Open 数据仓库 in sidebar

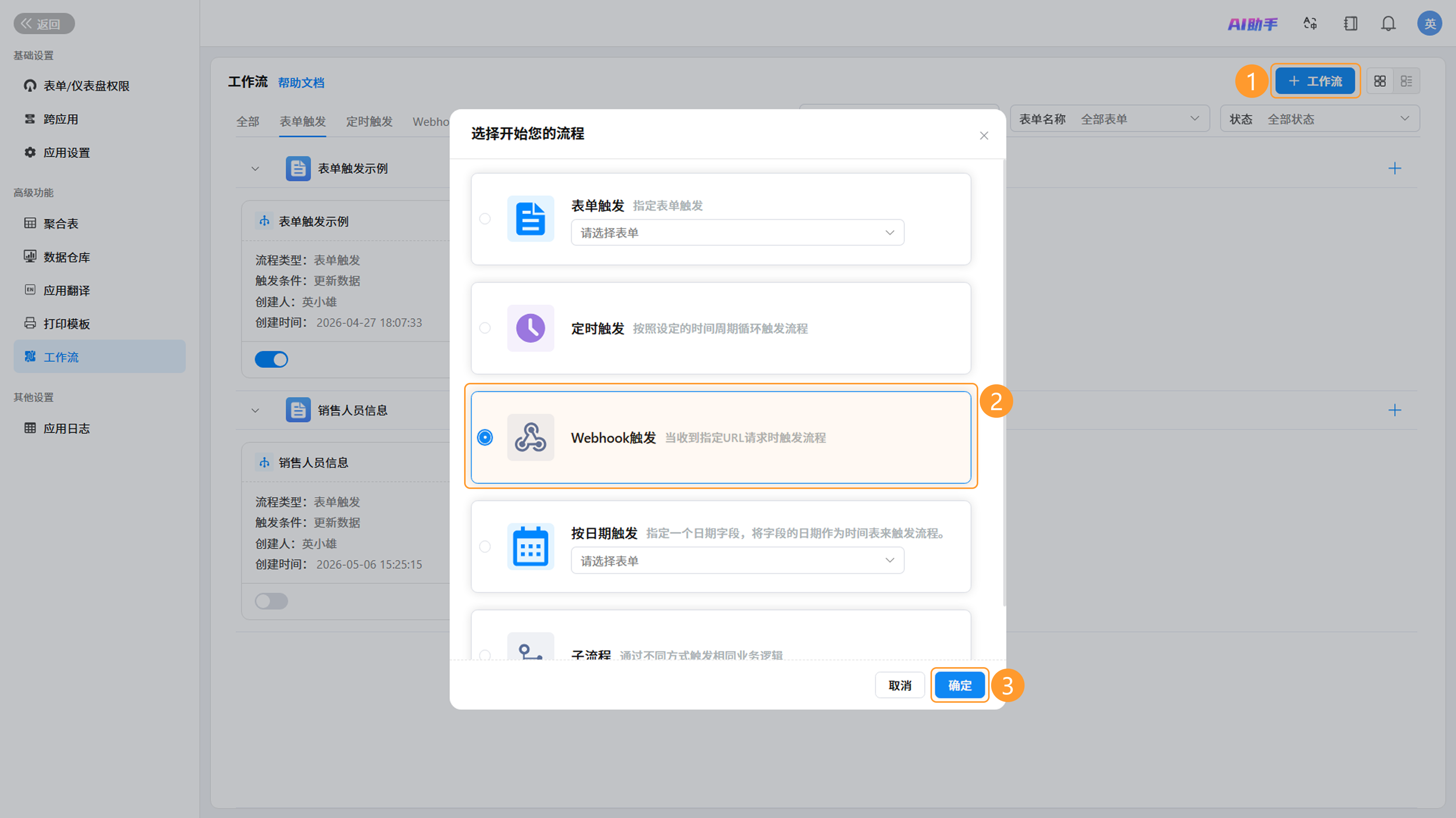[99, 257]
